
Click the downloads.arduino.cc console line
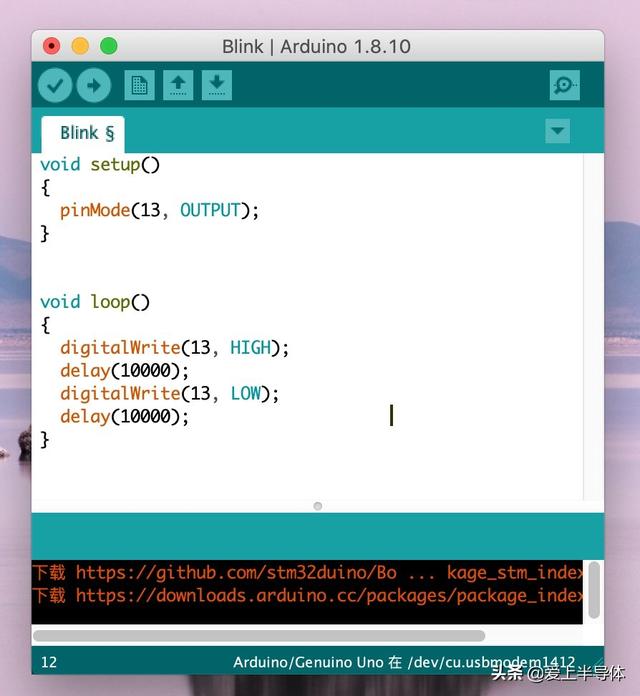[307, 595]
